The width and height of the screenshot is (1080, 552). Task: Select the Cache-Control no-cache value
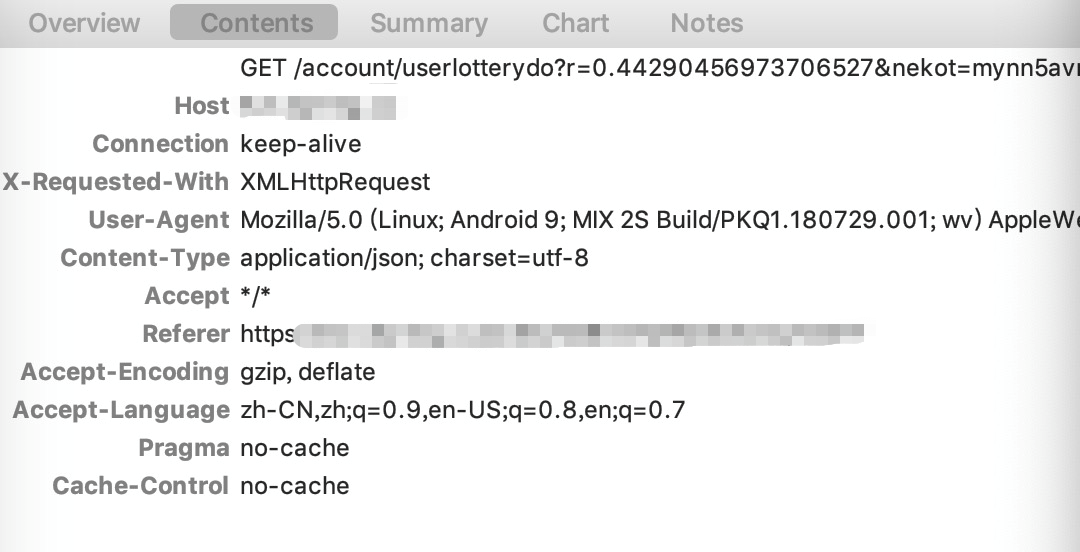(294, 486)
